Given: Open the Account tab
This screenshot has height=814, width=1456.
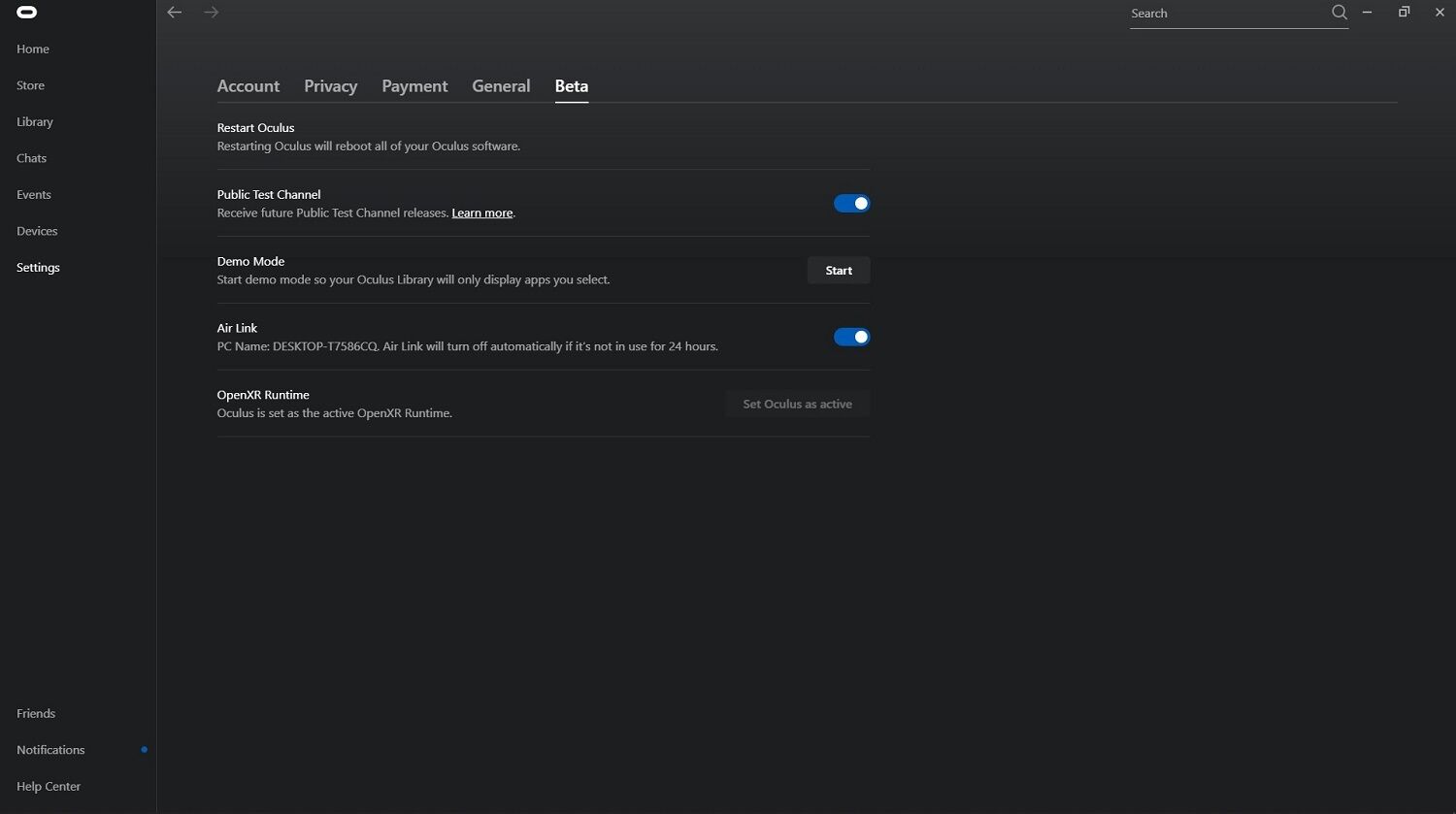Looking at the screenshot, I should tap(248, 86).
